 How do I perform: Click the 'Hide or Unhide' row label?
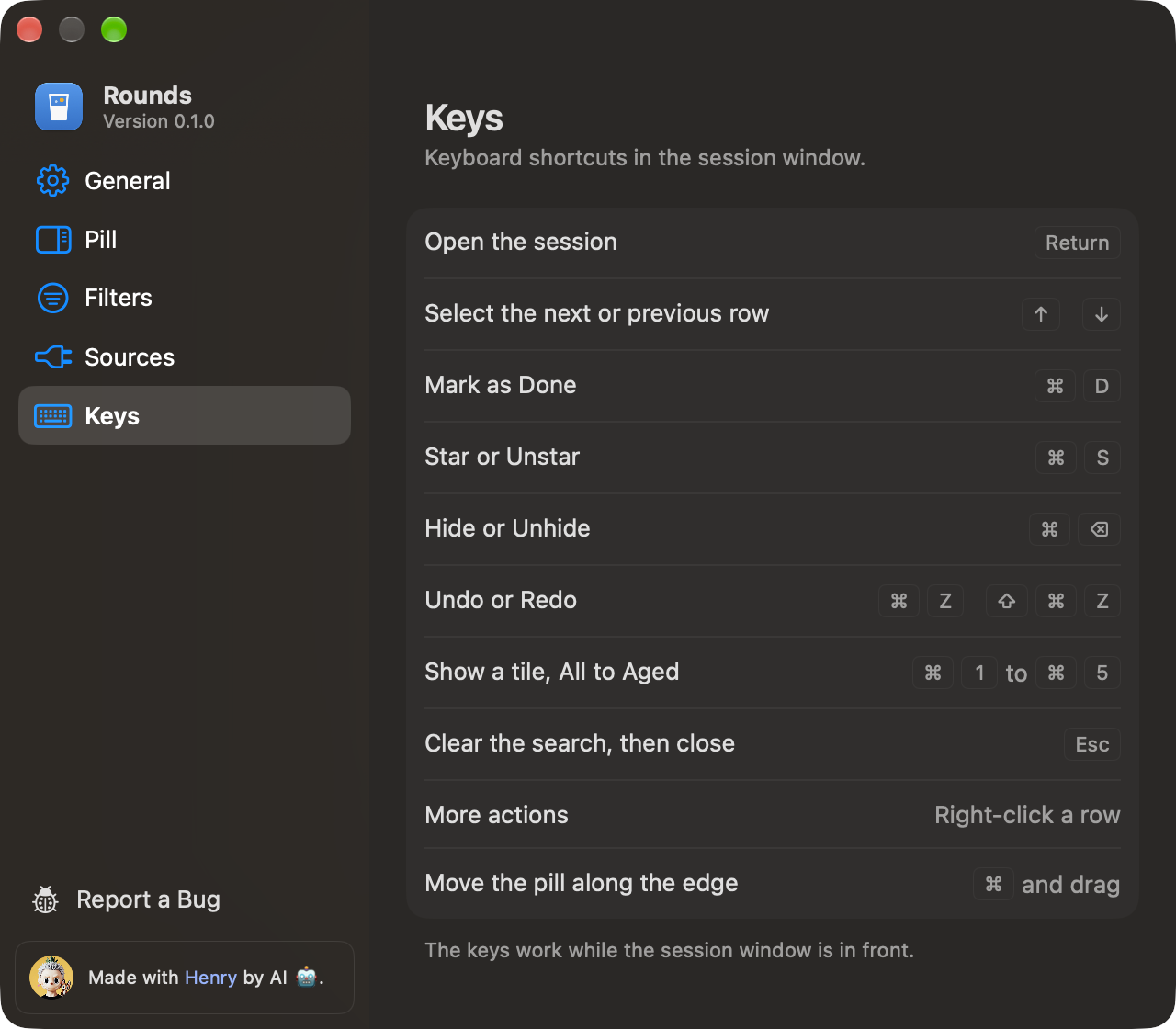click(507, 528)
